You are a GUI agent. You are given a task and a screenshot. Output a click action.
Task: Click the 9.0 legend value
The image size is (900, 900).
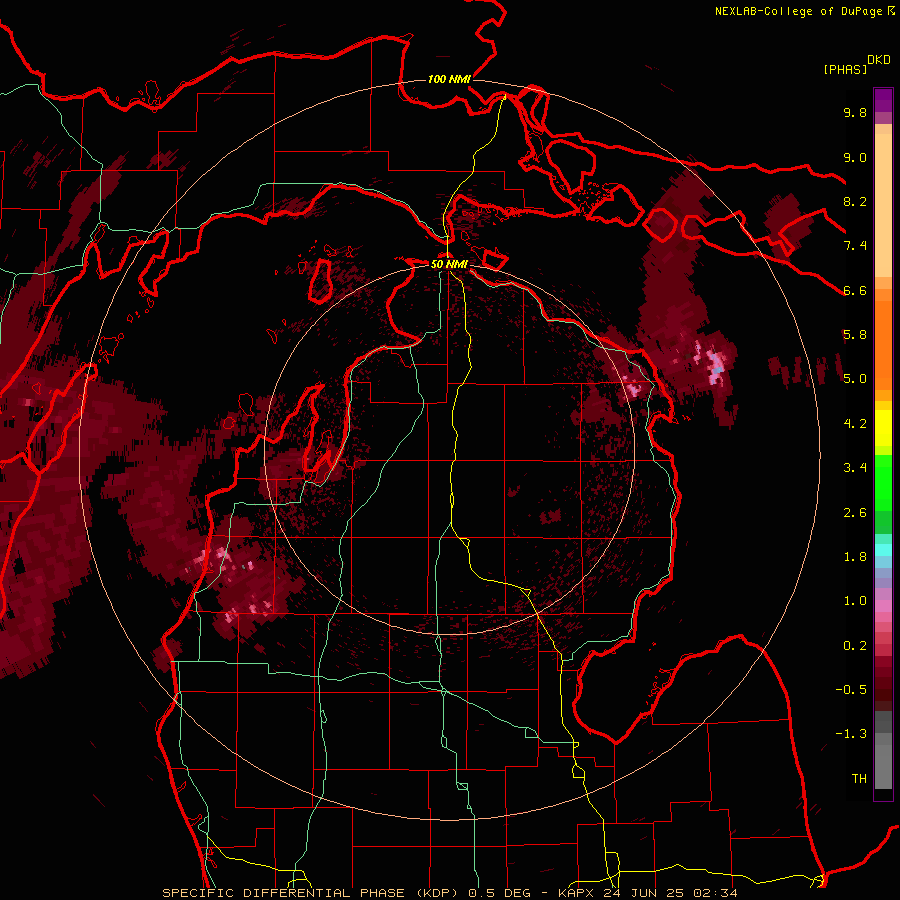coord(855,157)
